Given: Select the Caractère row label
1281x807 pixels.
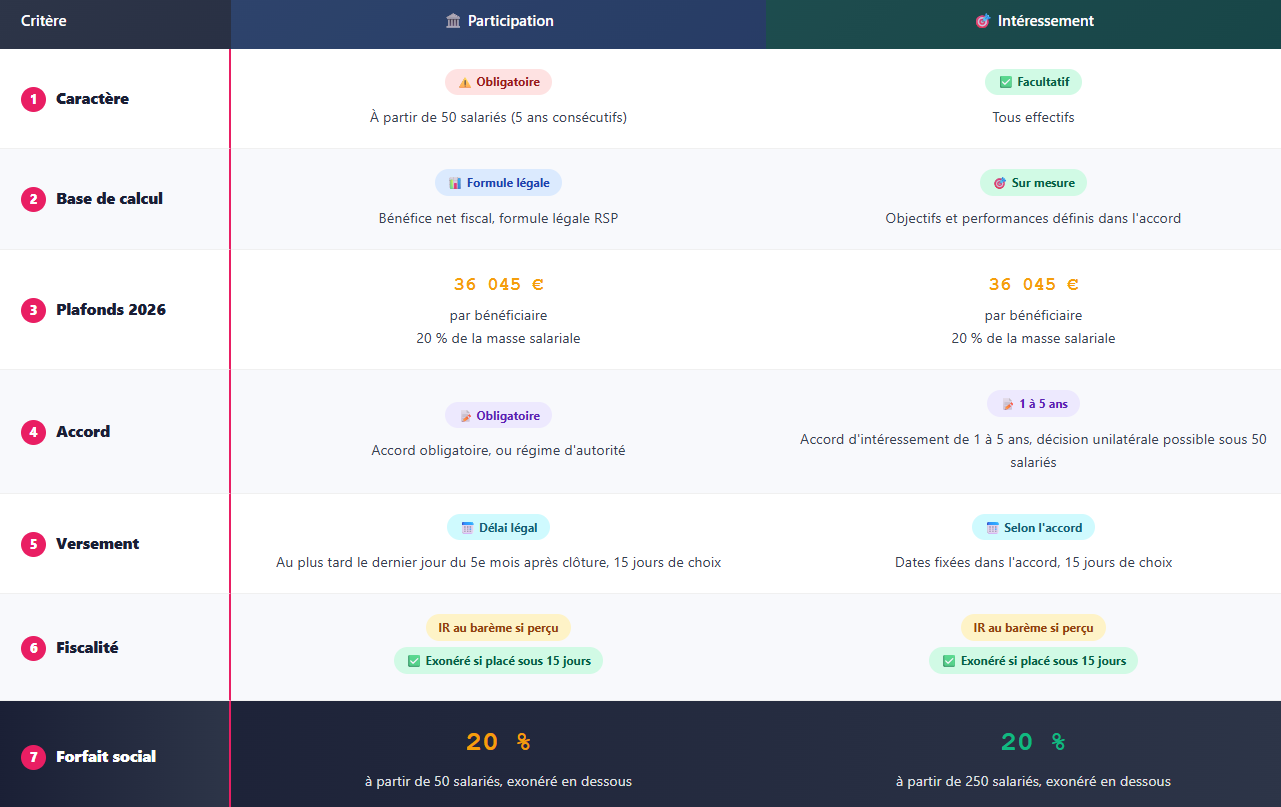Looking at the screenshot, I should coord(92,99).
